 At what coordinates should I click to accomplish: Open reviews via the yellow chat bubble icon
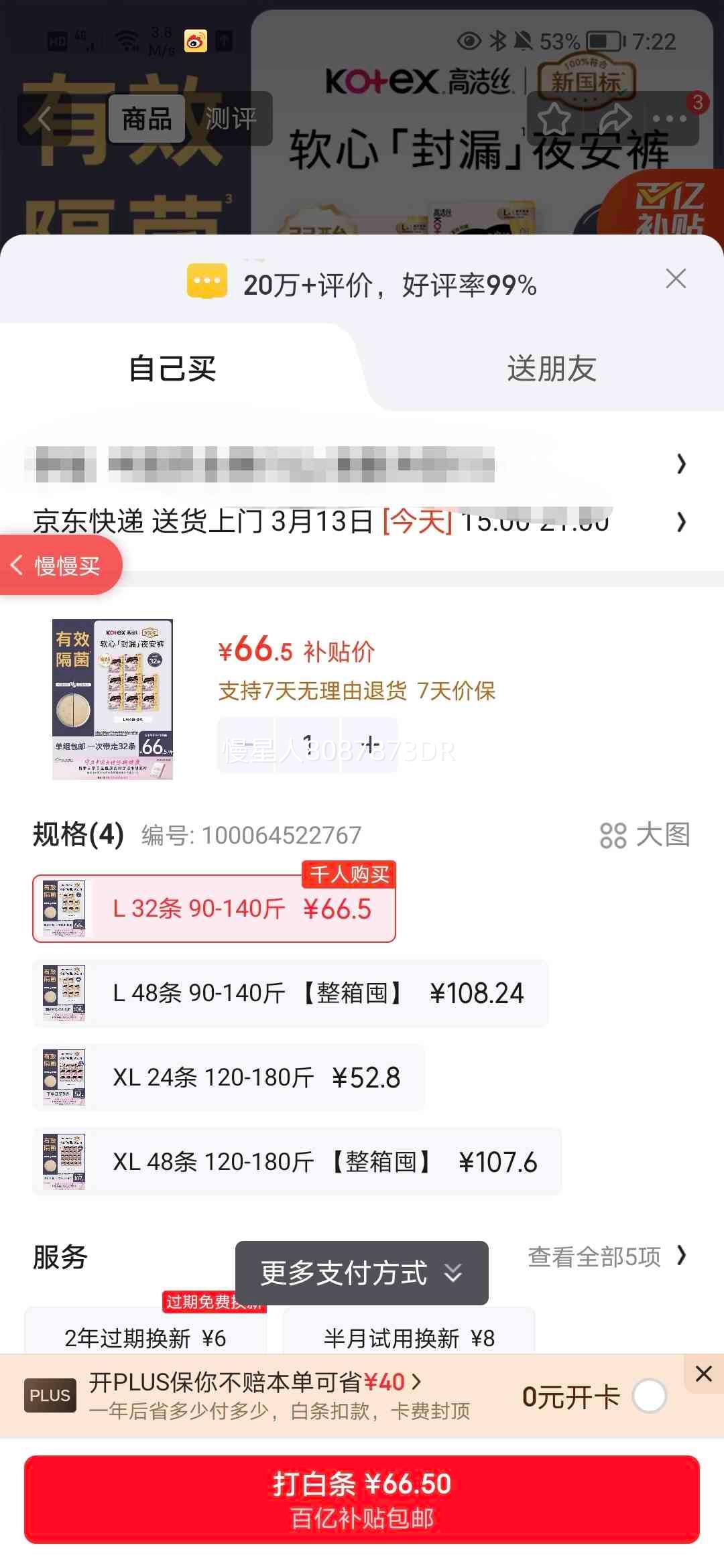point(206,281)
